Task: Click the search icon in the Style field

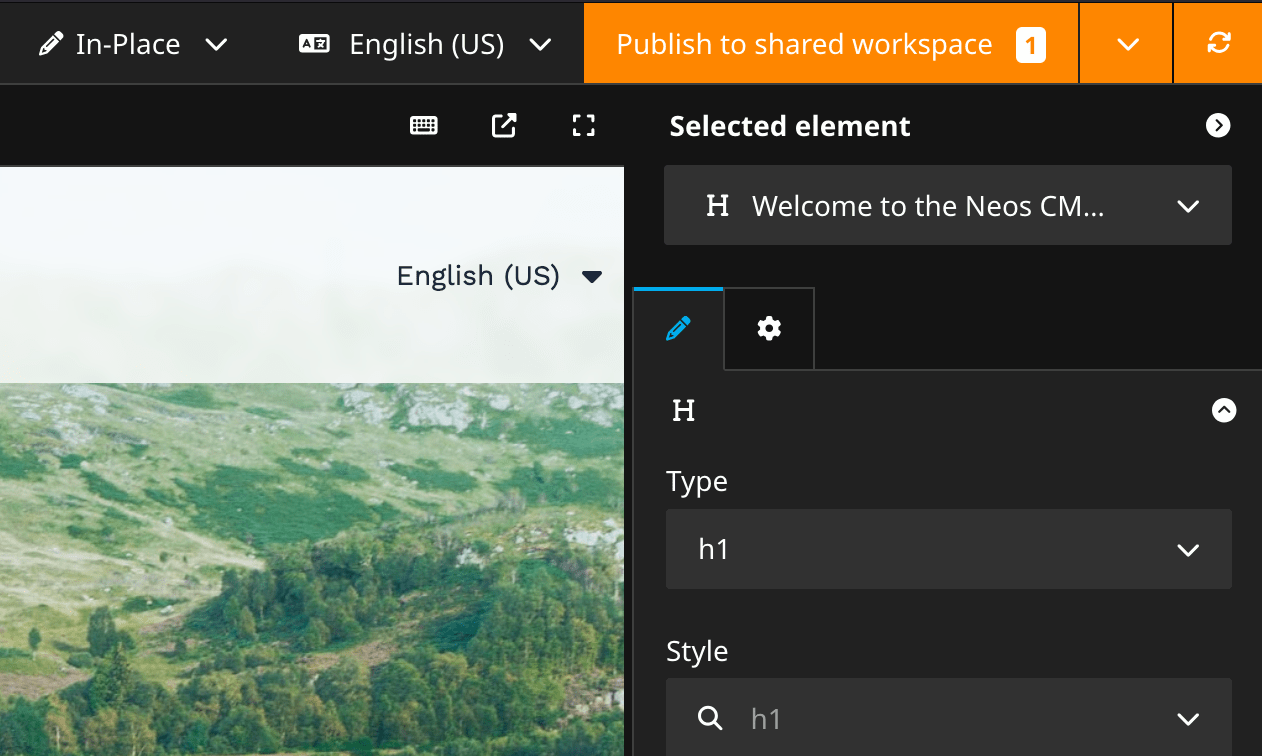Action: point(710,718)
